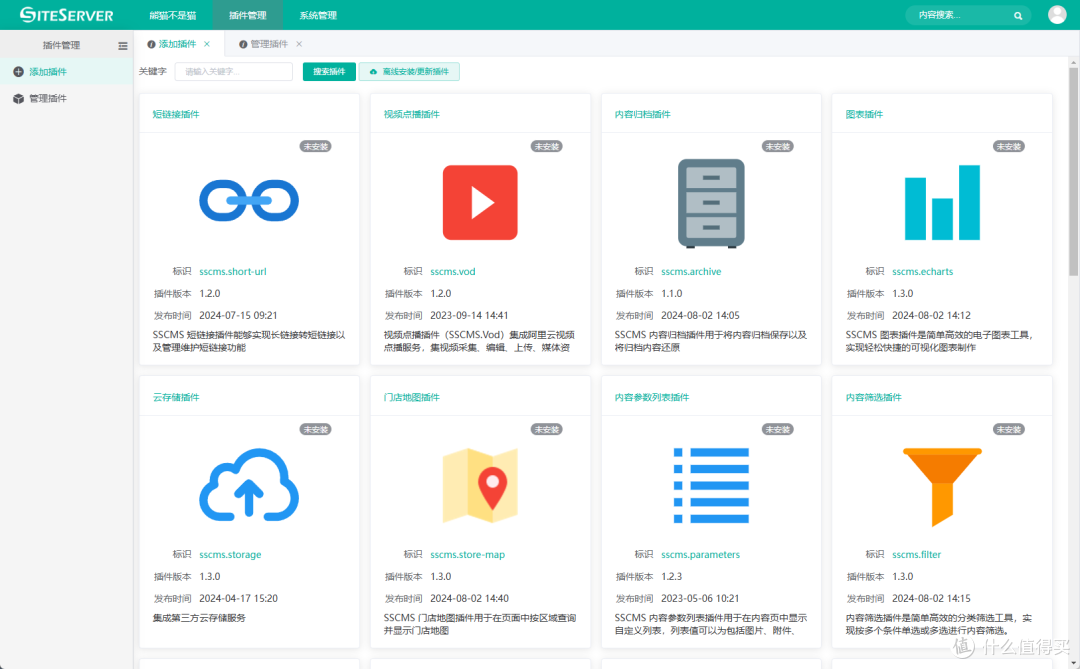Viewport: 1080px width, 669px height.
Task: Click the bar chart plugin icon
Action: tap(942, 203)
